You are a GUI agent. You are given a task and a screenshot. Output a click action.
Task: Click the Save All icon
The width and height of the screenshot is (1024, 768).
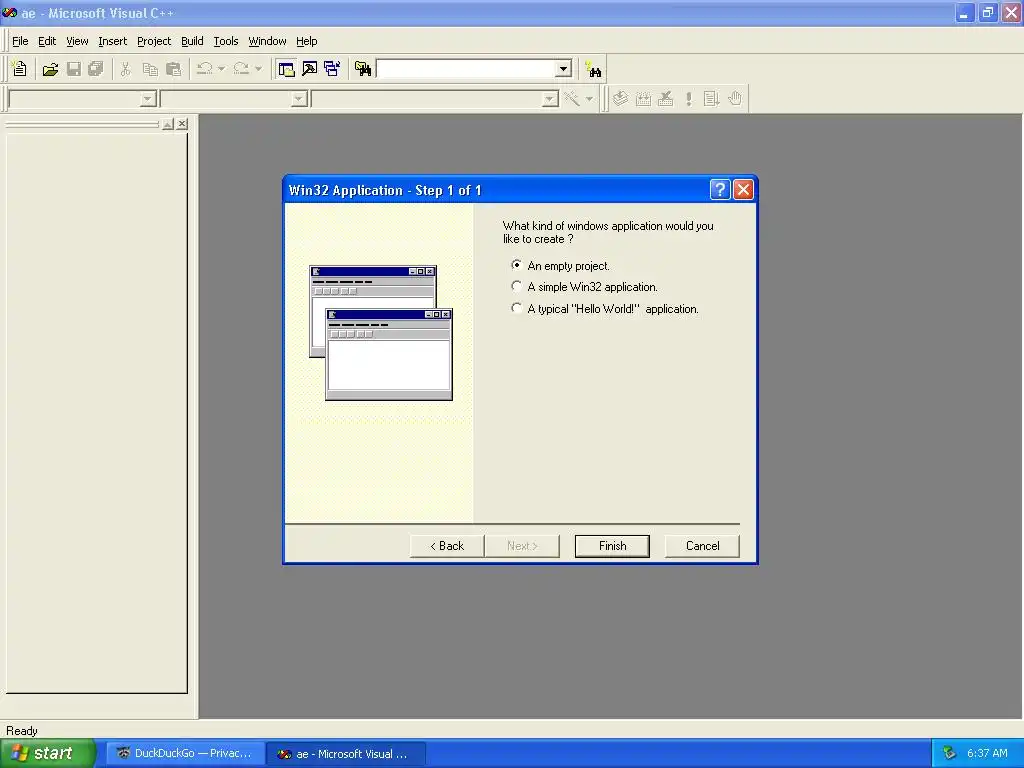click(x=96, y=69)
